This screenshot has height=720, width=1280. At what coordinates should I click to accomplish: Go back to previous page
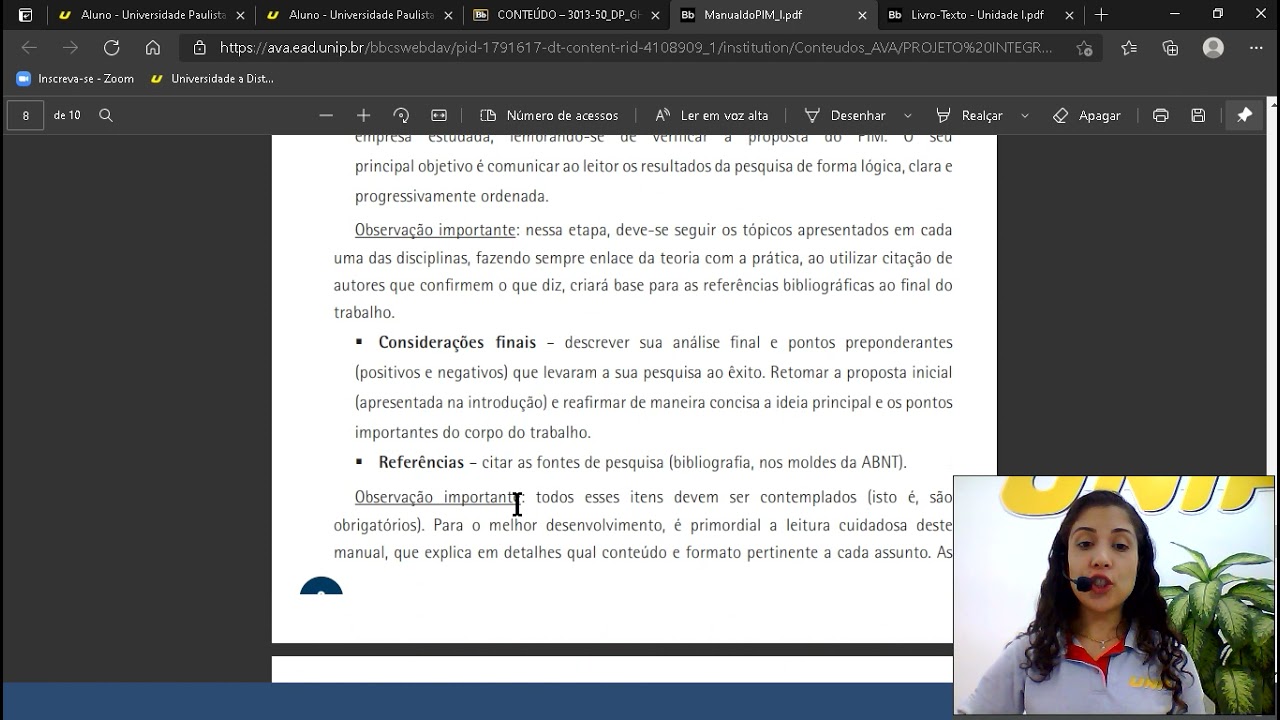click(x=29, y=48)
